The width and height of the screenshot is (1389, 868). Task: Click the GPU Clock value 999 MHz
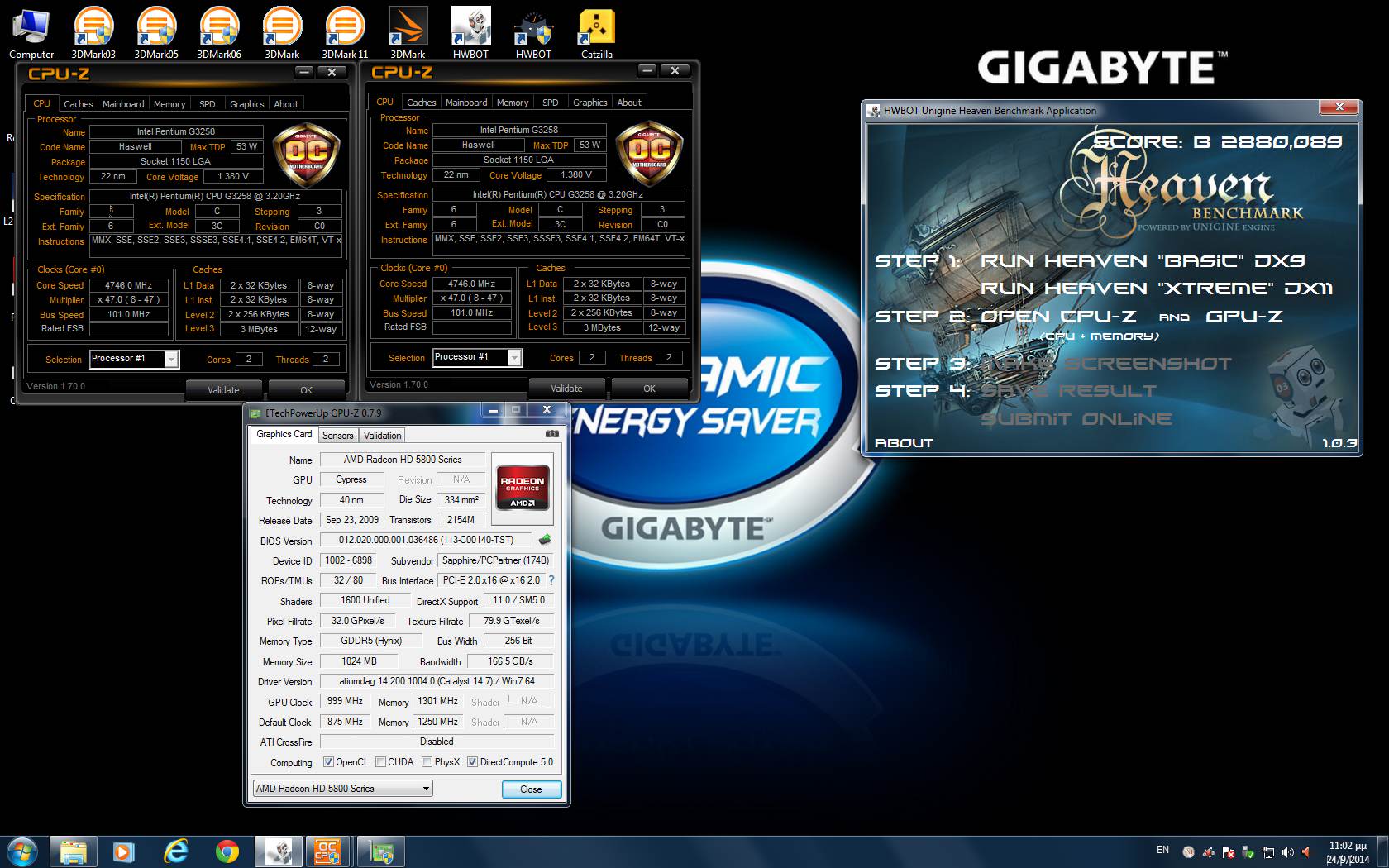pos(345,701)
